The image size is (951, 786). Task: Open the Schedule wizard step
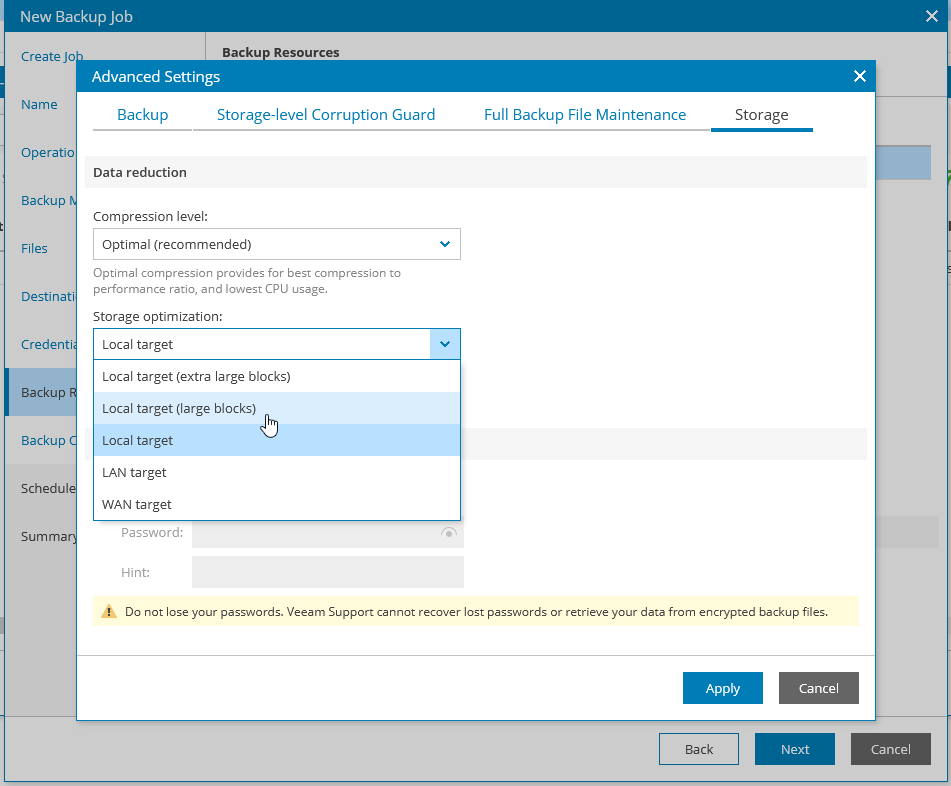point(47,488)
